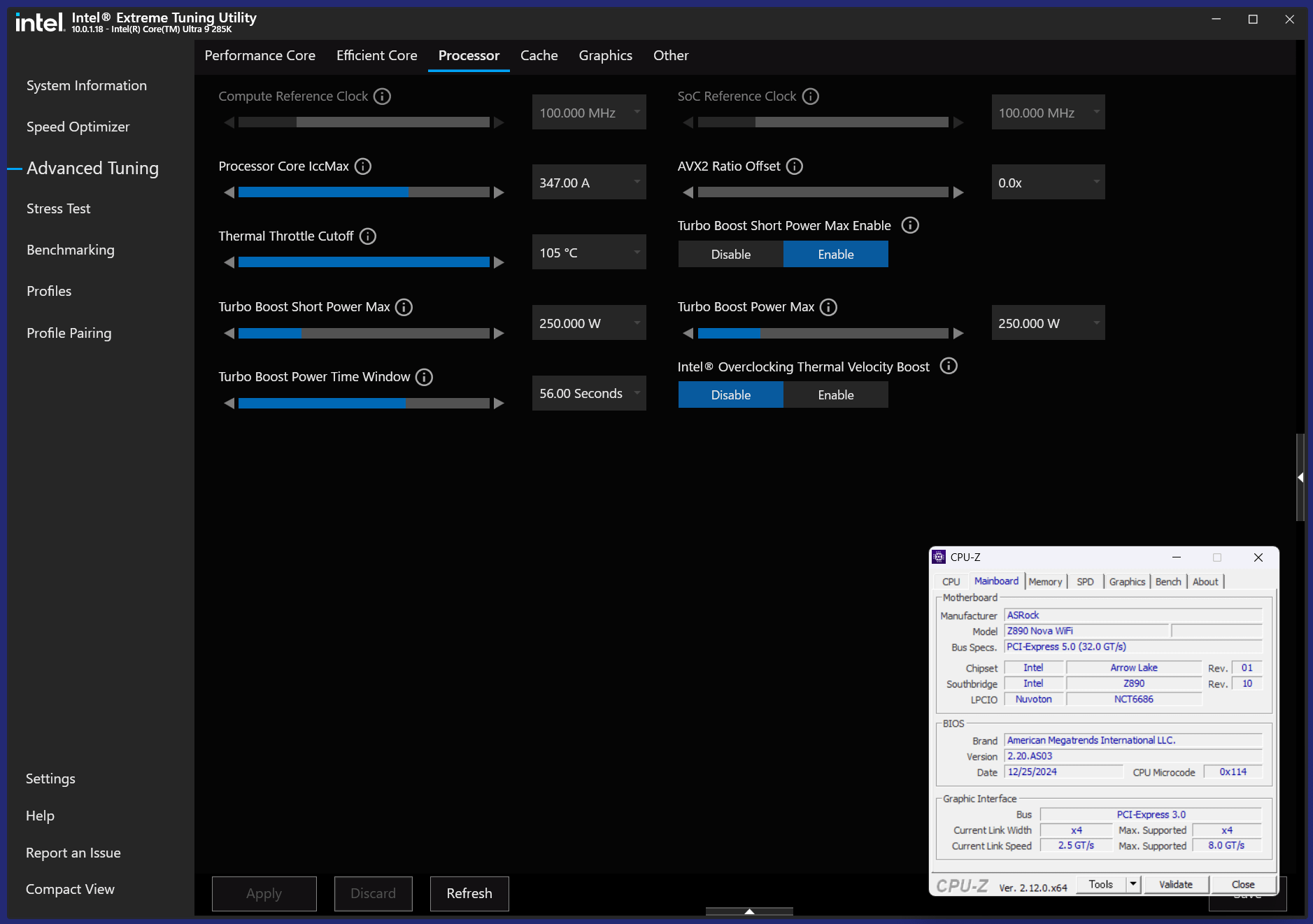Open System Information in sidebar
Viewport: 1313px width, 924px height.
87,85
